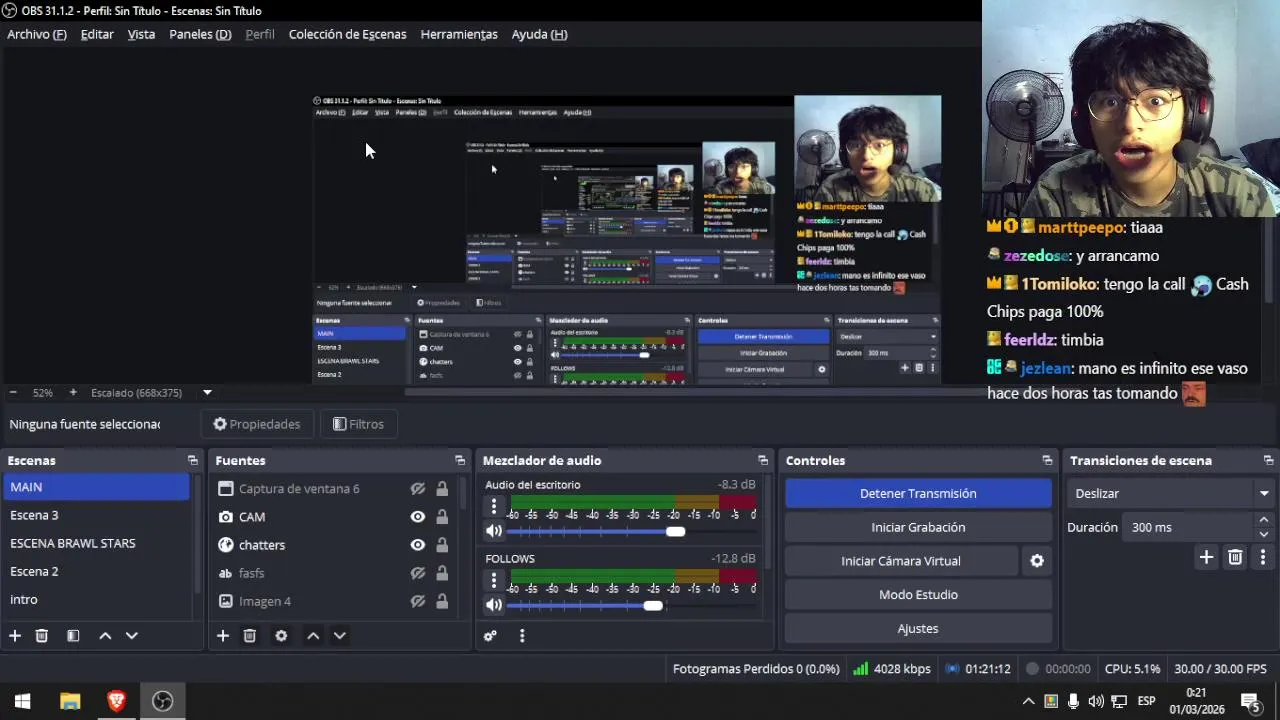
Task: Open the Vista menu
Action: (x=141, y=34)
